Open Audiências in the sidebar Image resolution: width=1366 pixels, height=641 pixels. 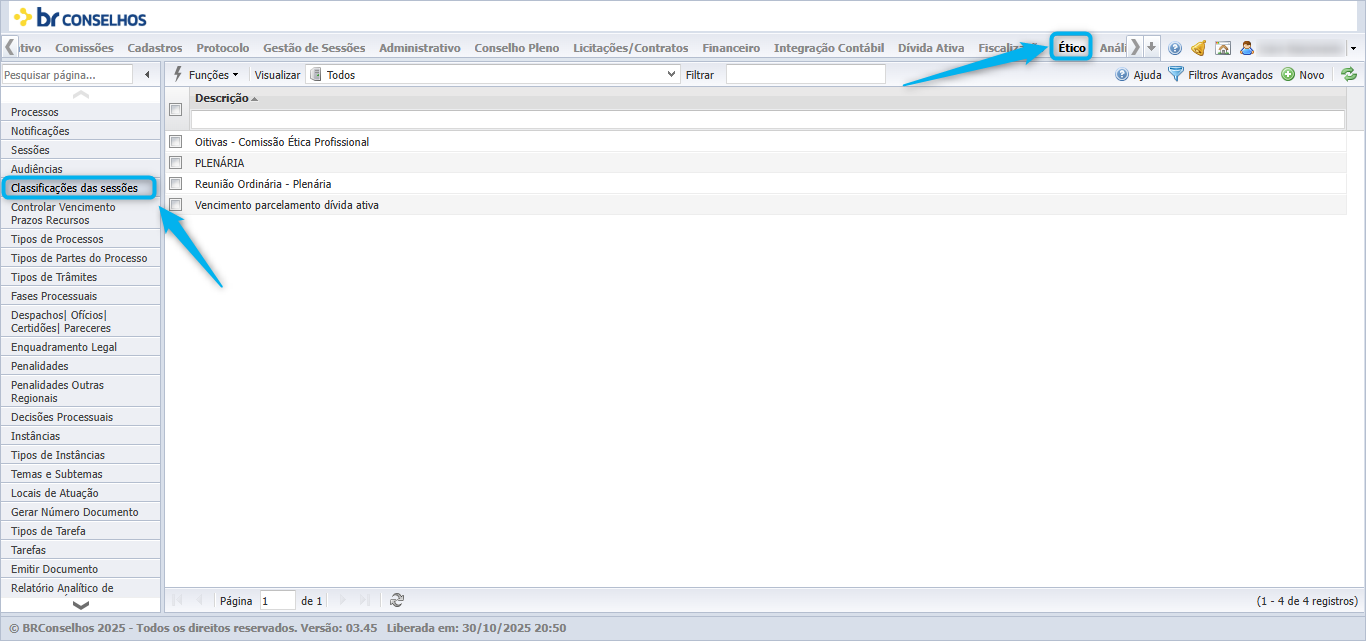click(80, 169)
